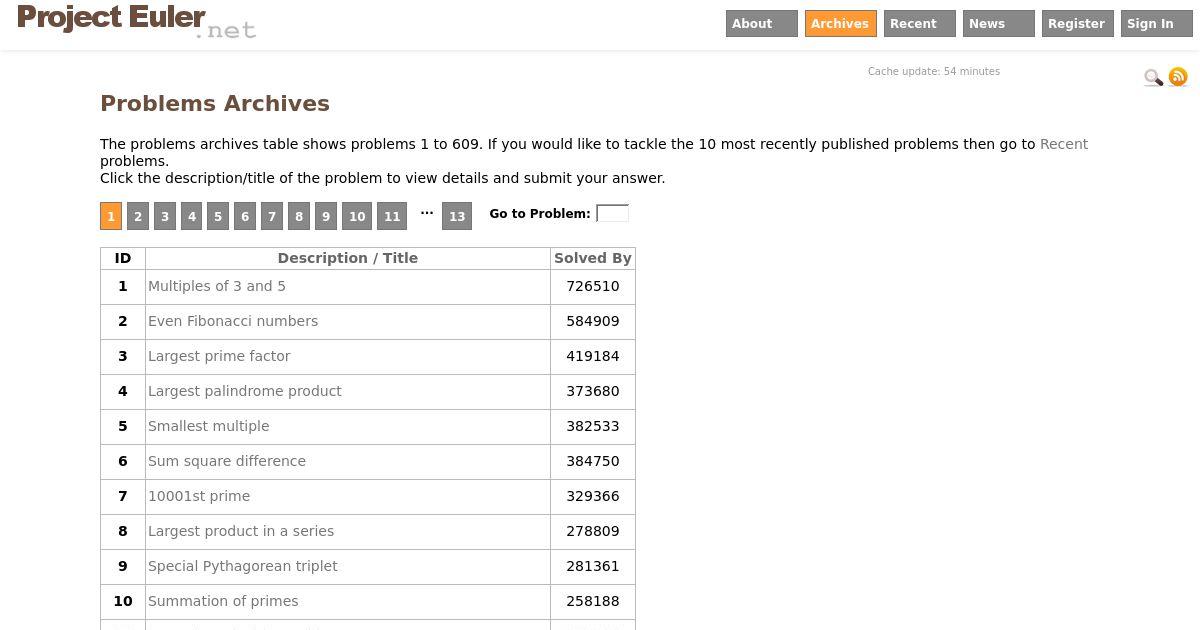The width and height of the screenshot is (1200, 630).
Task: Go to archive page 6
Action: tap(245, 216)
